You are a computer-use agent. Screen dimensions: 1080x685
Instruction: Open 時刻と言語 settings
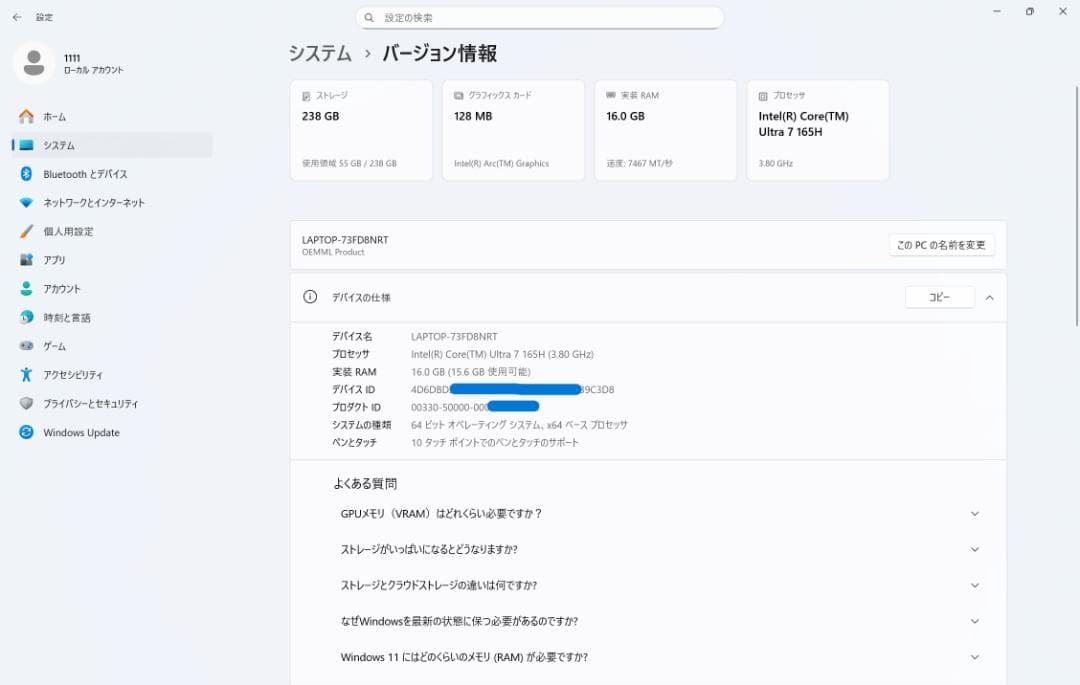(65, 317)
